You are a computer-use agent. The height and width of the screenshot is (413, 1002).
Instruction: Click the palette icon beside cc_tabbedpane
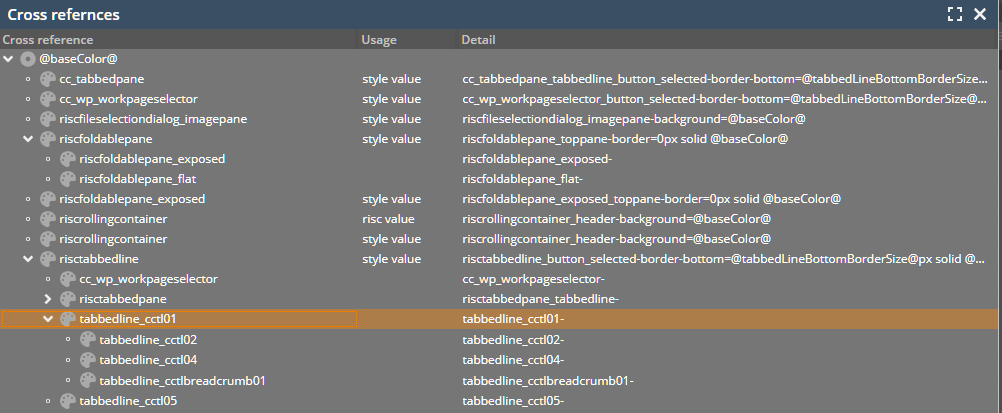point(48,79)
